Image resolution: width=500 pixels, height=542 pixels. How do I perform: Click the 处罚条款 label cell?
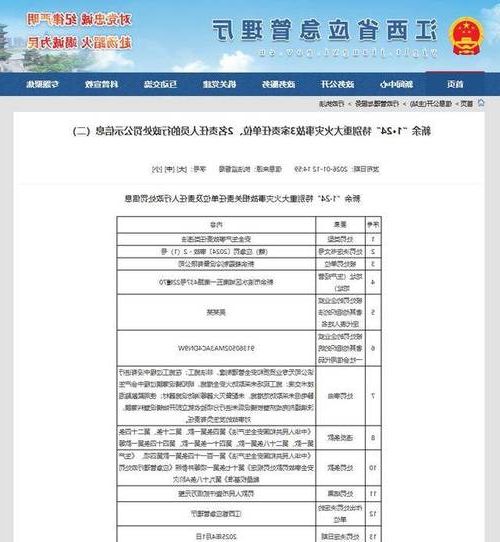340,468
